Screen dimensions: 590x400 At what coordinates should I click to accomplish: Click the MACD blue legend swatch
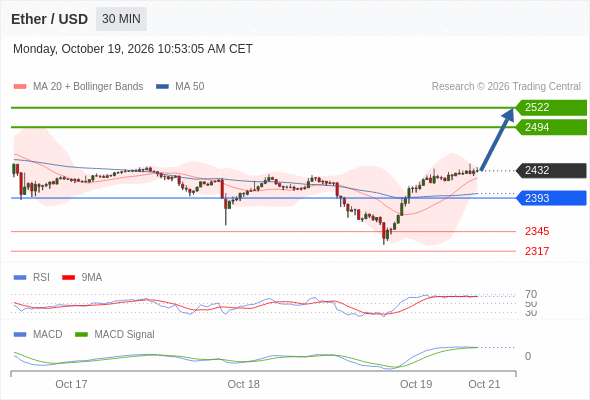coord(20,335)
